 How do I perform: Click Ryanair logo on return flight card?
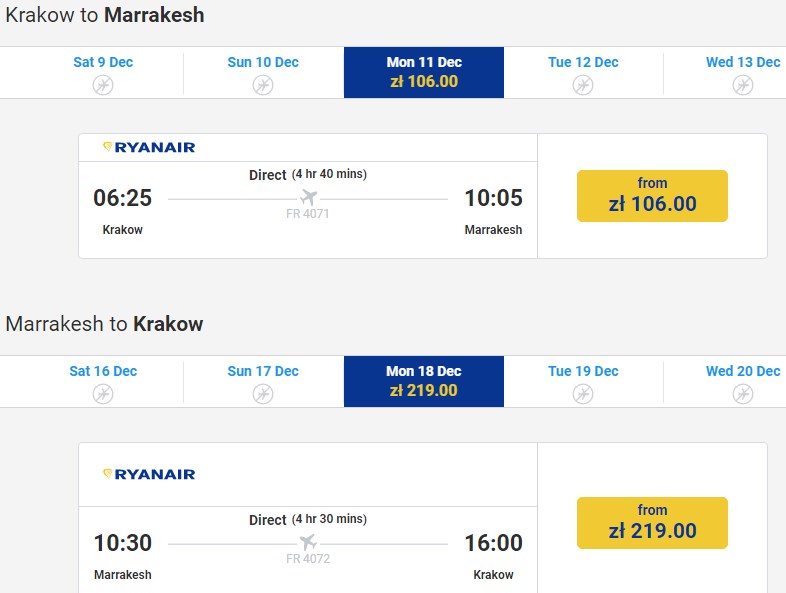[x=149, y=474]
